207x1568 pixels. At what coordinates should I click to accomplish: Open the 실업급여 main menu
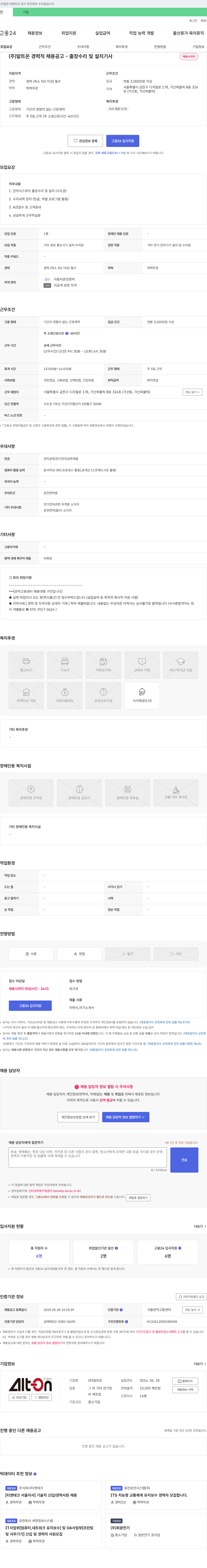pyautogui.click(x=103, y=33)
